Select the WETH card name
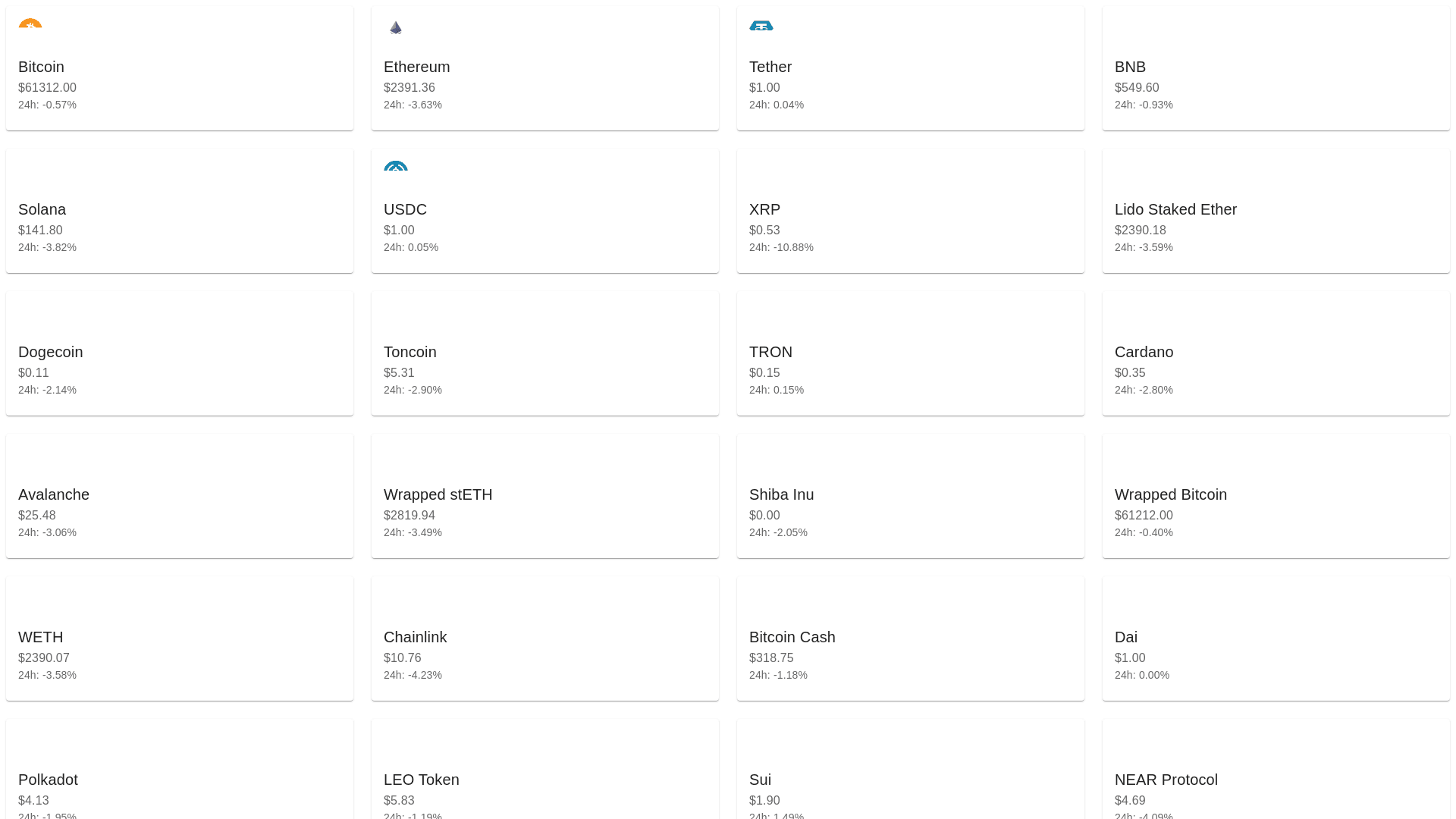 [x=41, y=637]
